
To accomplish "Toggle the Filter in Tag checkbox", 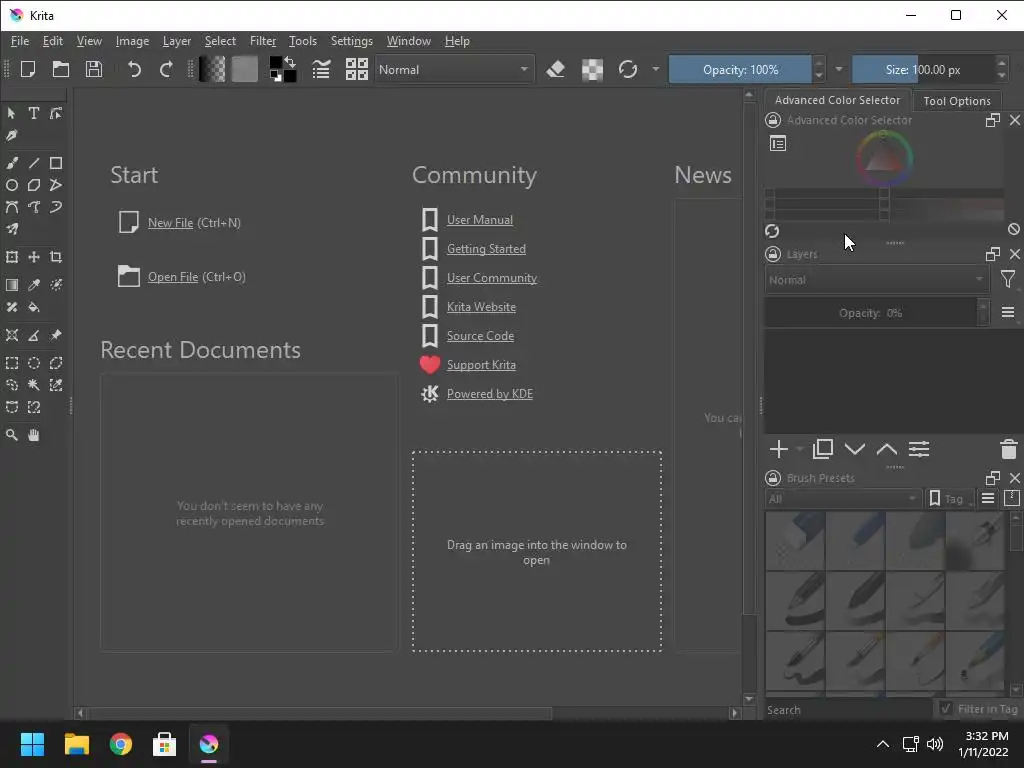I will 946,709.
